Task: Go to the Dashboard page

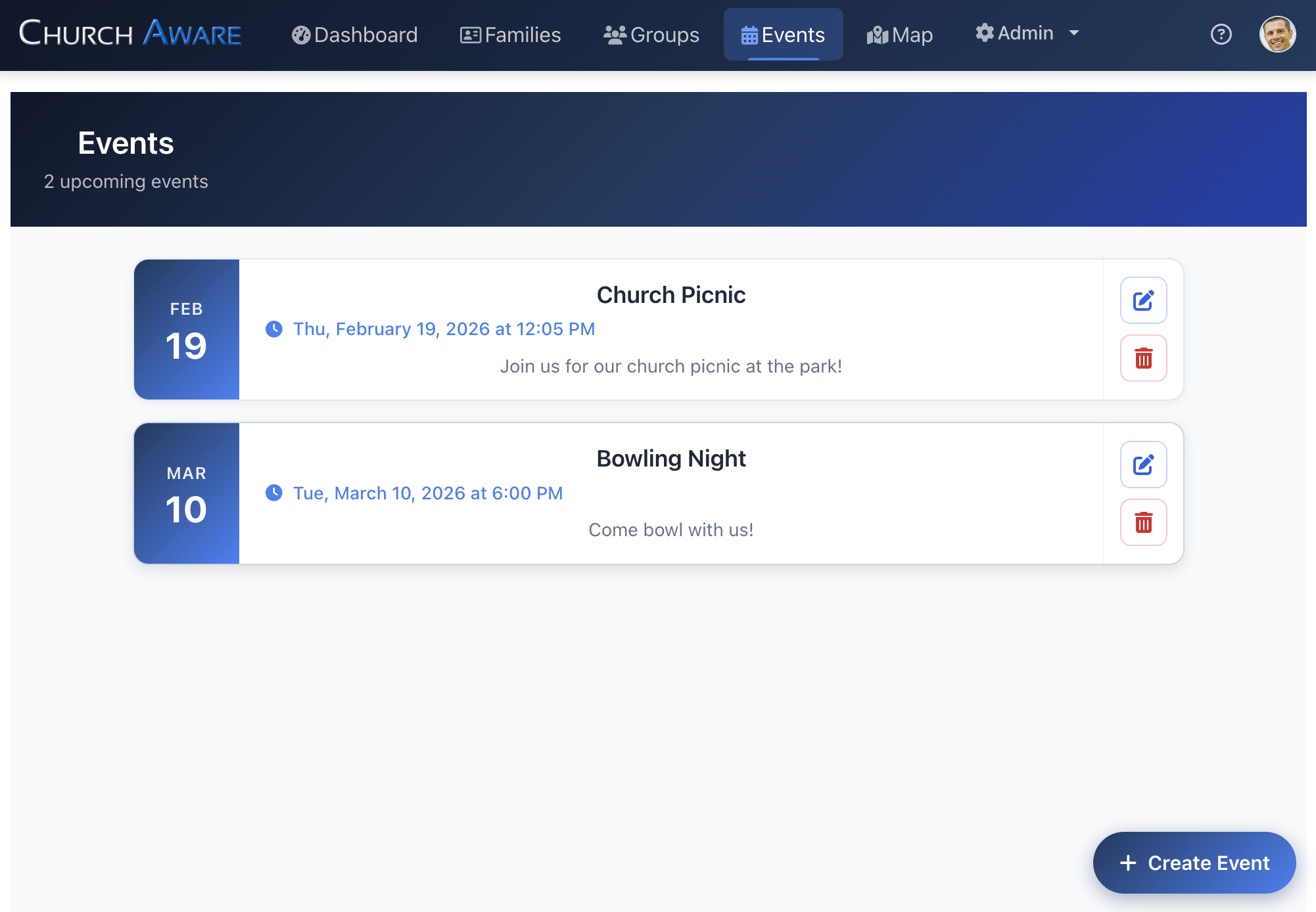Action: click(x=354, y=35)
